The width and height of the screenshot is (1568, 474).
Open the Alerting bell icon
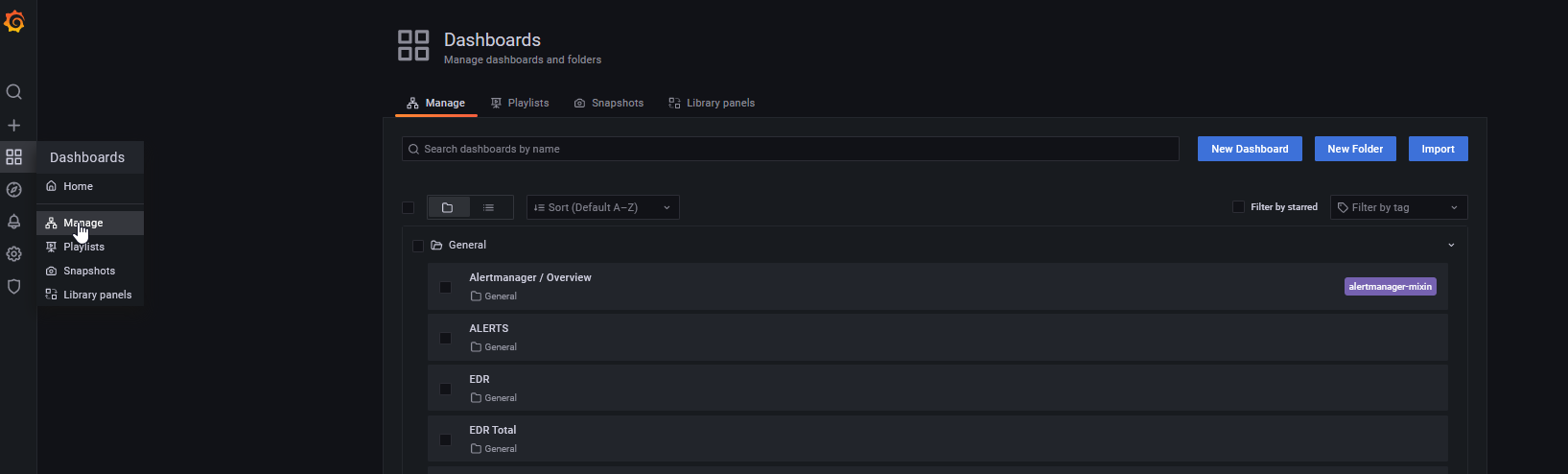click(14, 222)
